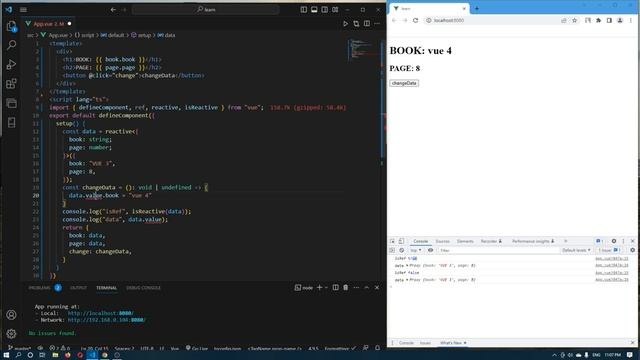Open the Extensions view

pos(11,84)
